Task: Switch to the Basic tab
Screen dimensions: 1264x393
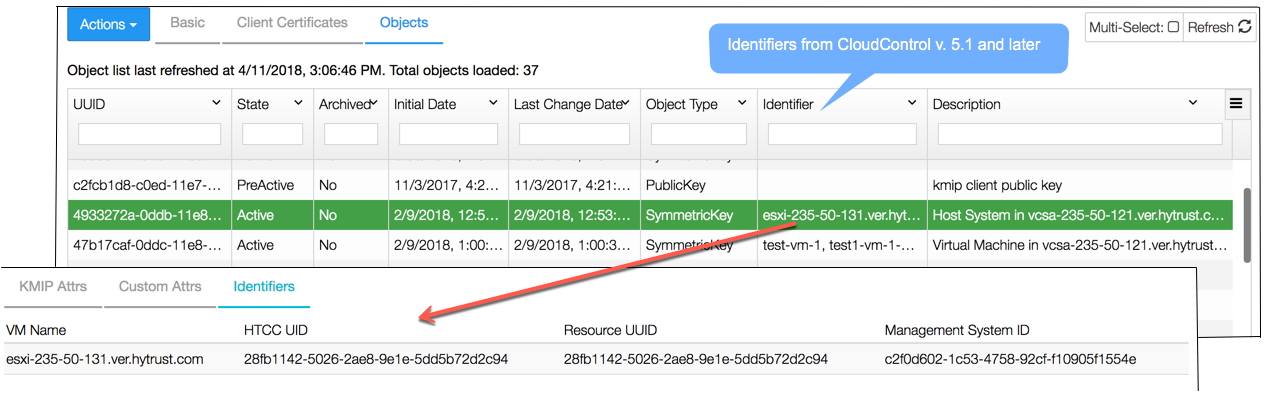Action: click(187, 22)
